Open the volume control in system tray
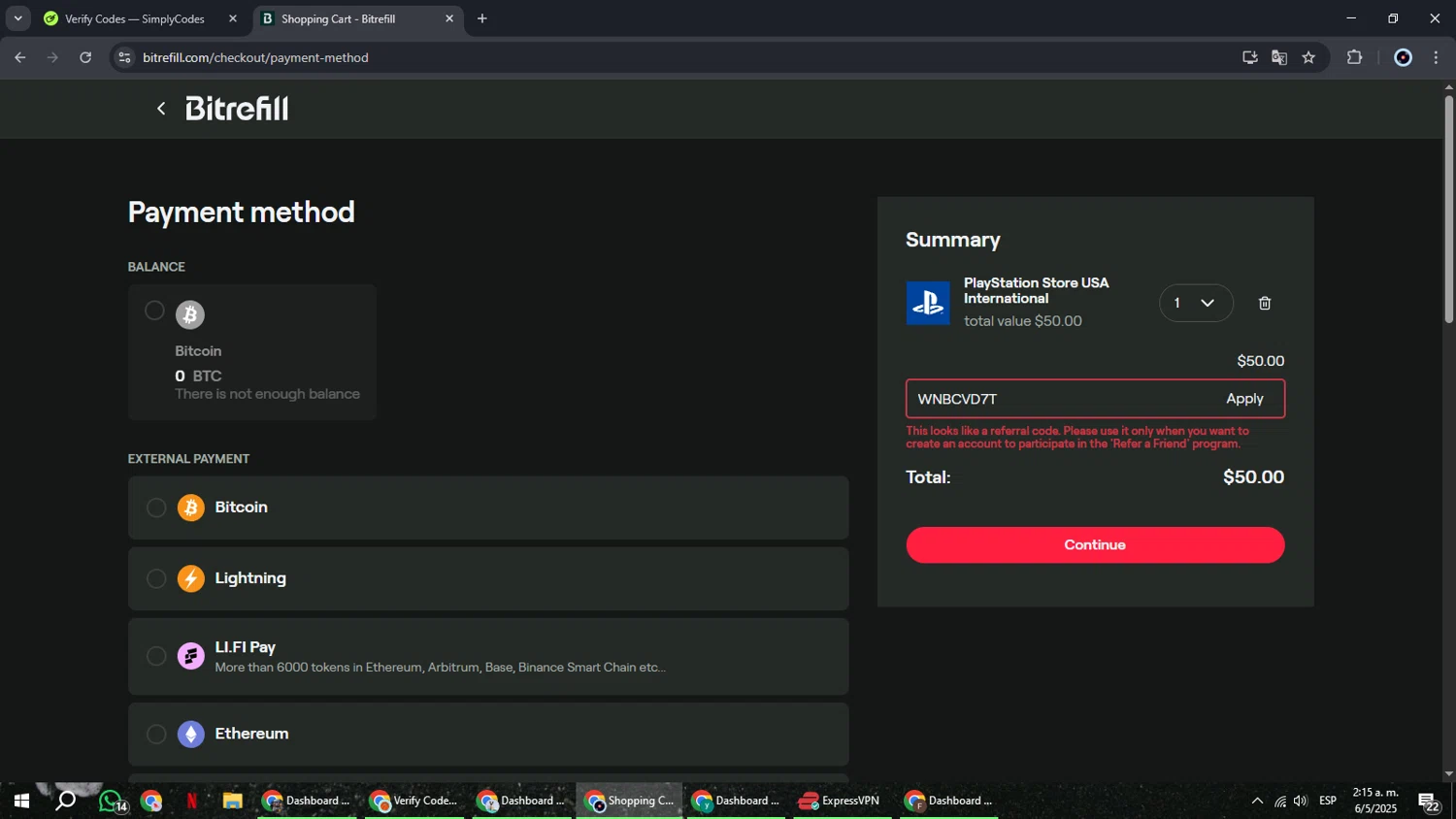1456x819 pixels. (1301, 801)
